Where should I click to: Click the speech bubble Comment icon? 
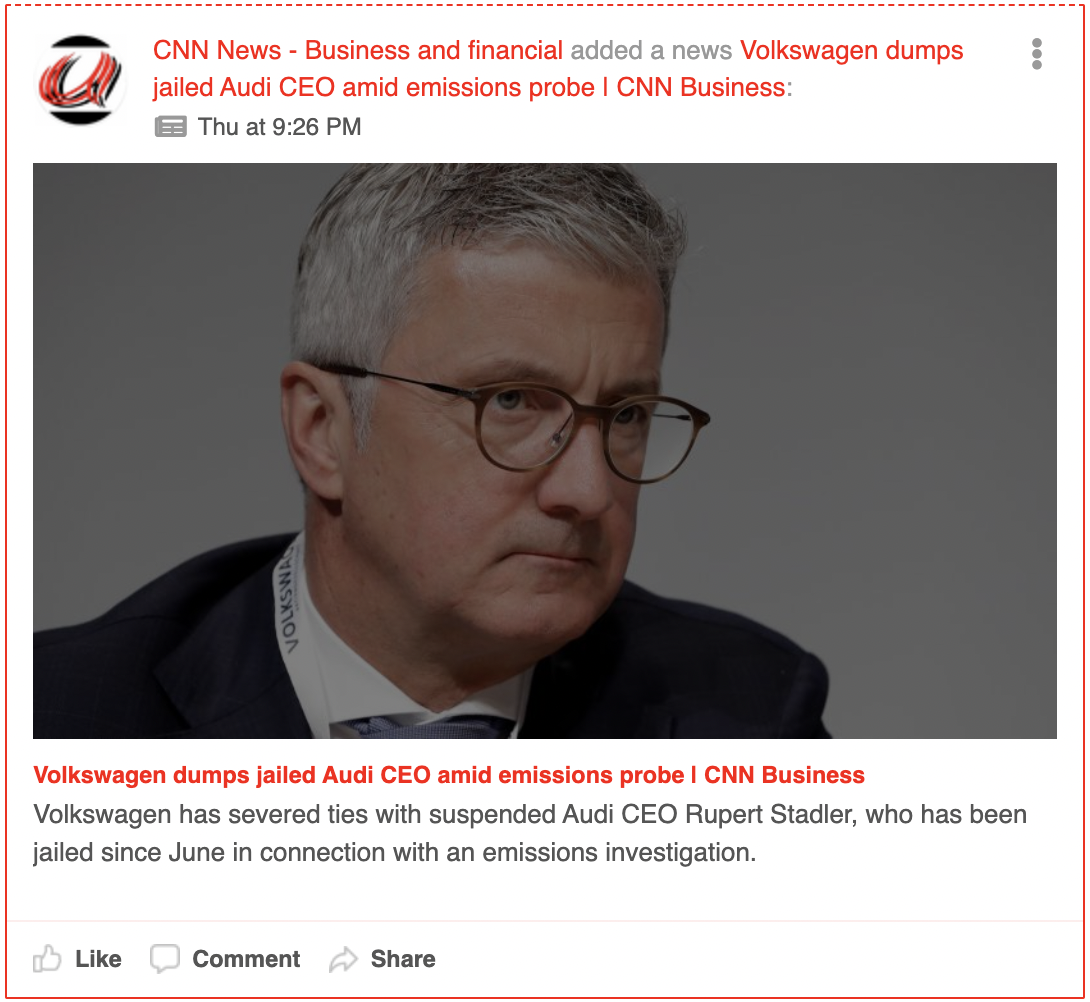pyautogui.click(x=165, y=959)
